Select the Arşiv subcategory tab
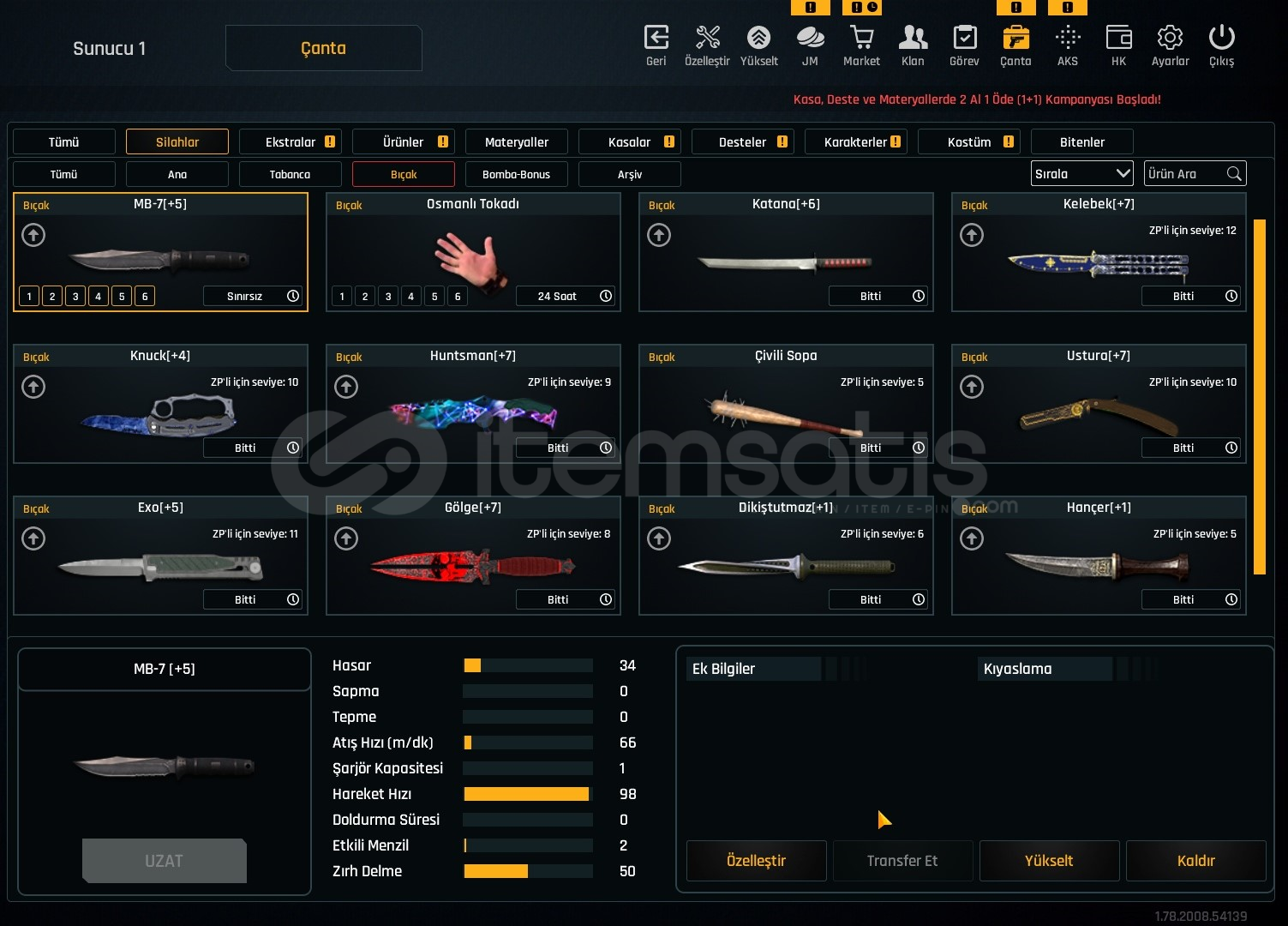 coord(630,174)
